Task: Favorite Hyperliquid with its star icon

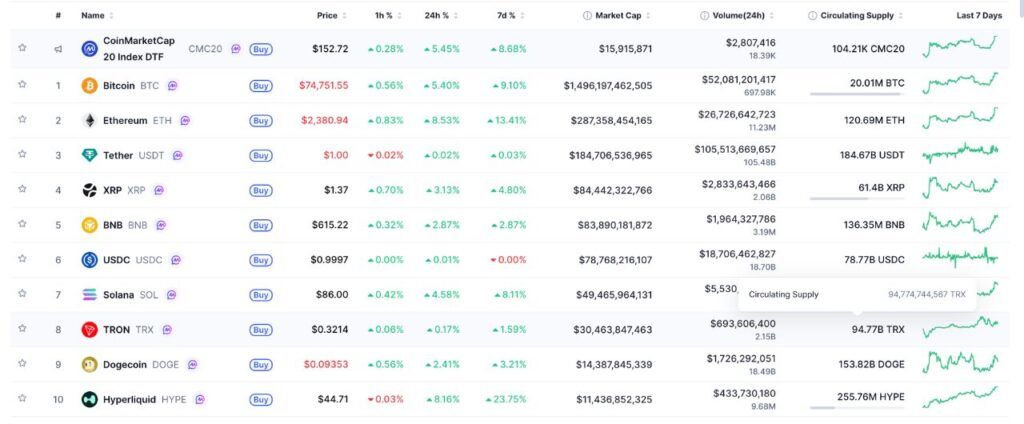Action: [x=22, y=399]
